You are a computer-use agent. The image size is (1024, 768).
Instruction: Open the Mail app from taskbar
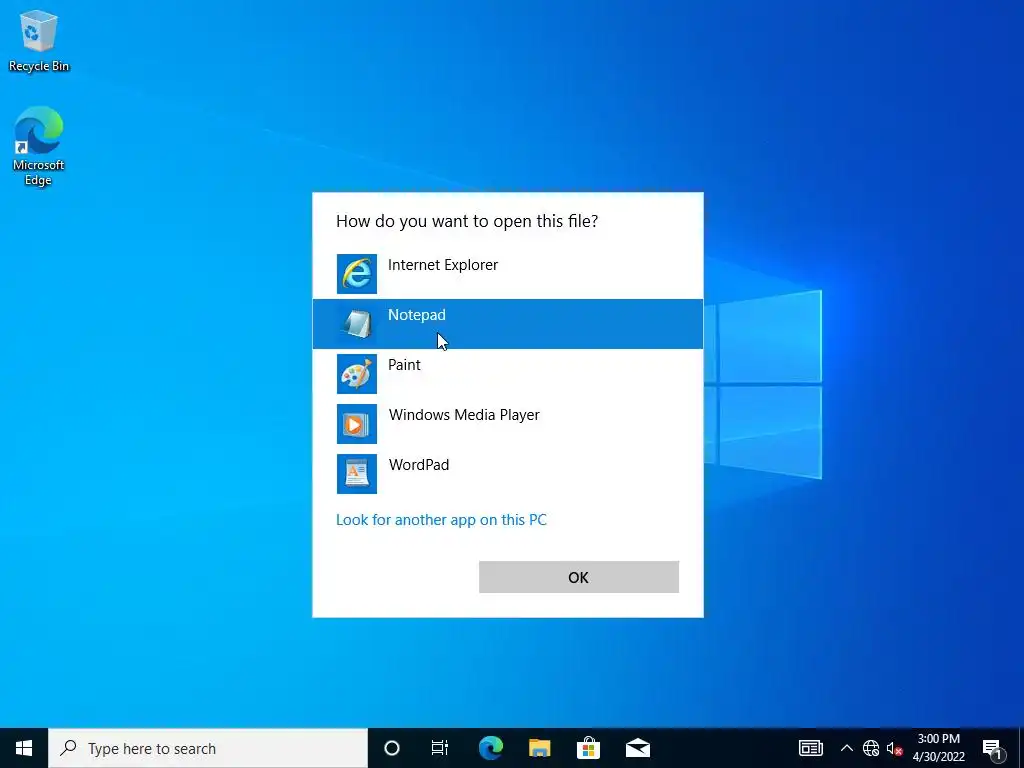click(637, 748)
